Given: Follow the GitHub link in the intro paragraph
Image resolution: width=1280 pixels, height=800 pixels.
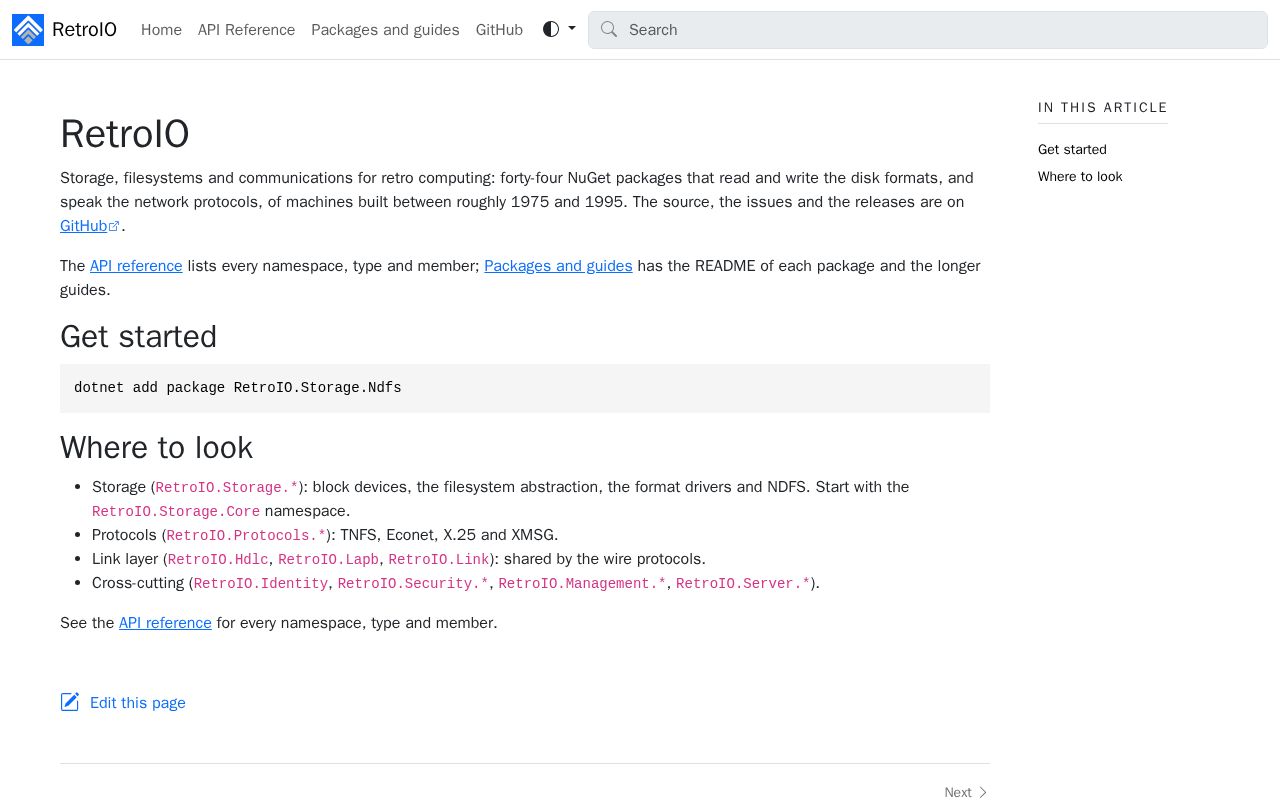Looking at the screenshot, I should tap(83, 226).
